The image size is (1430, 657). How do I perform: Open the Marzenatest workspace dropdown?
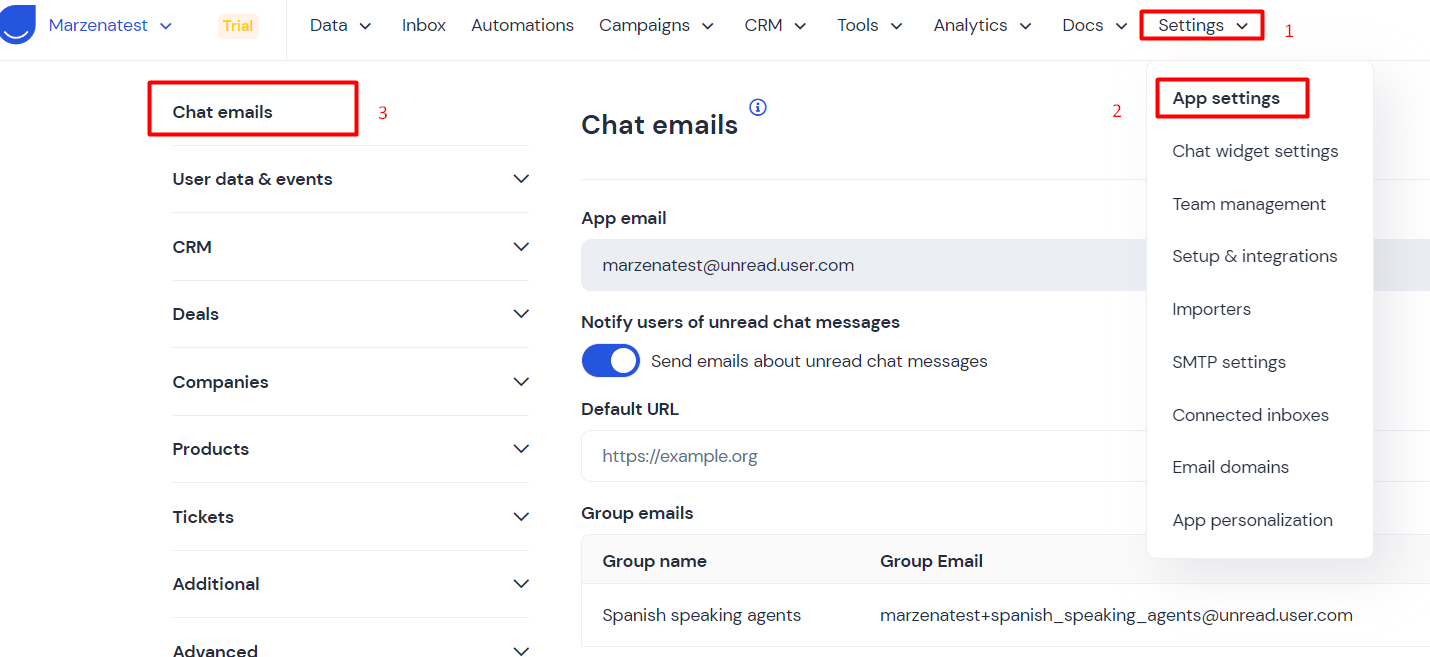coord(110,25)
